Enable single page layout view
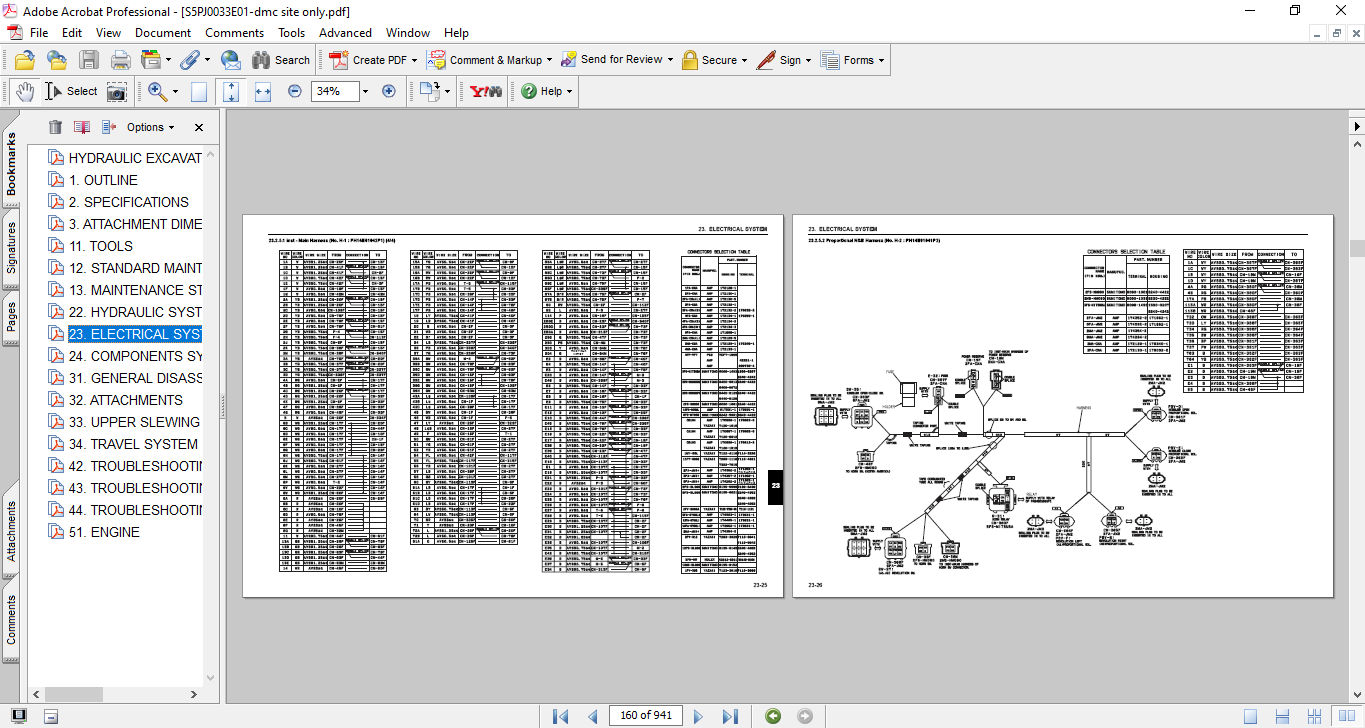The width and height of the screenshot is (1365, 728). coord(1249,716)
